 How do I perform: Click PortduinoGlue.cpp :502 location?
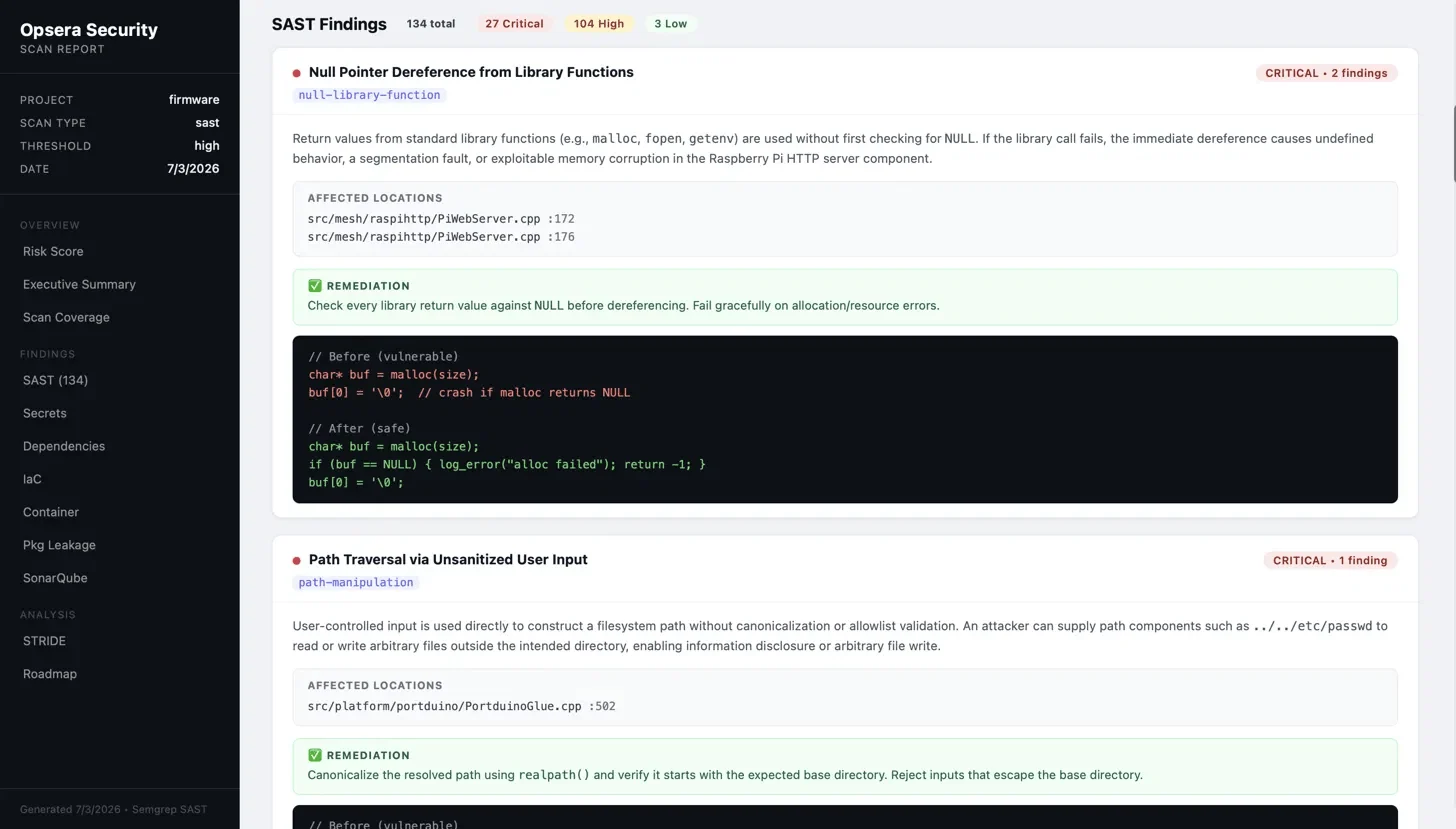click(461, 706)
